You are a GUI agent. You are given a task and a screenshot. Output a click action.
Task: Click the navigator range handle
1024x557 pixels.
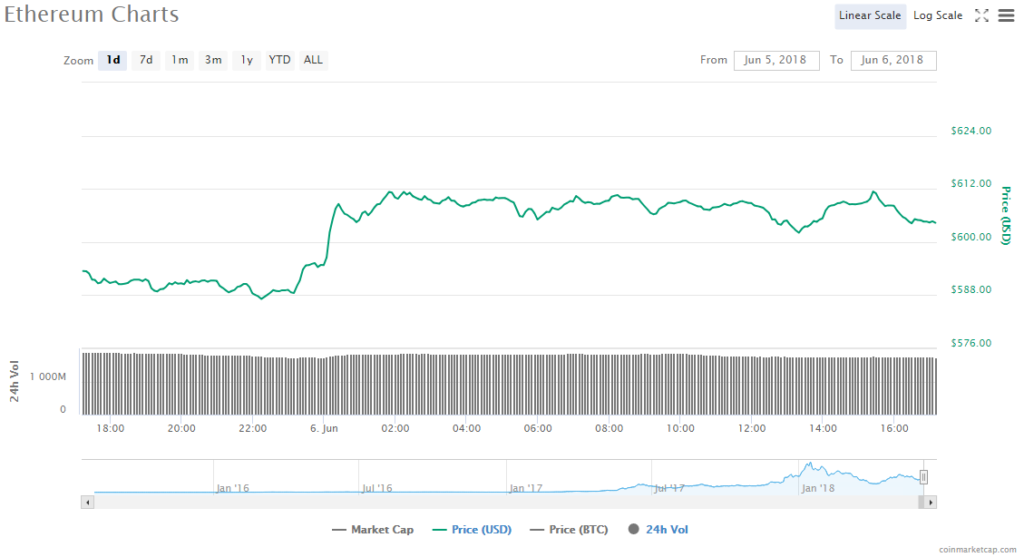(925, 477)
